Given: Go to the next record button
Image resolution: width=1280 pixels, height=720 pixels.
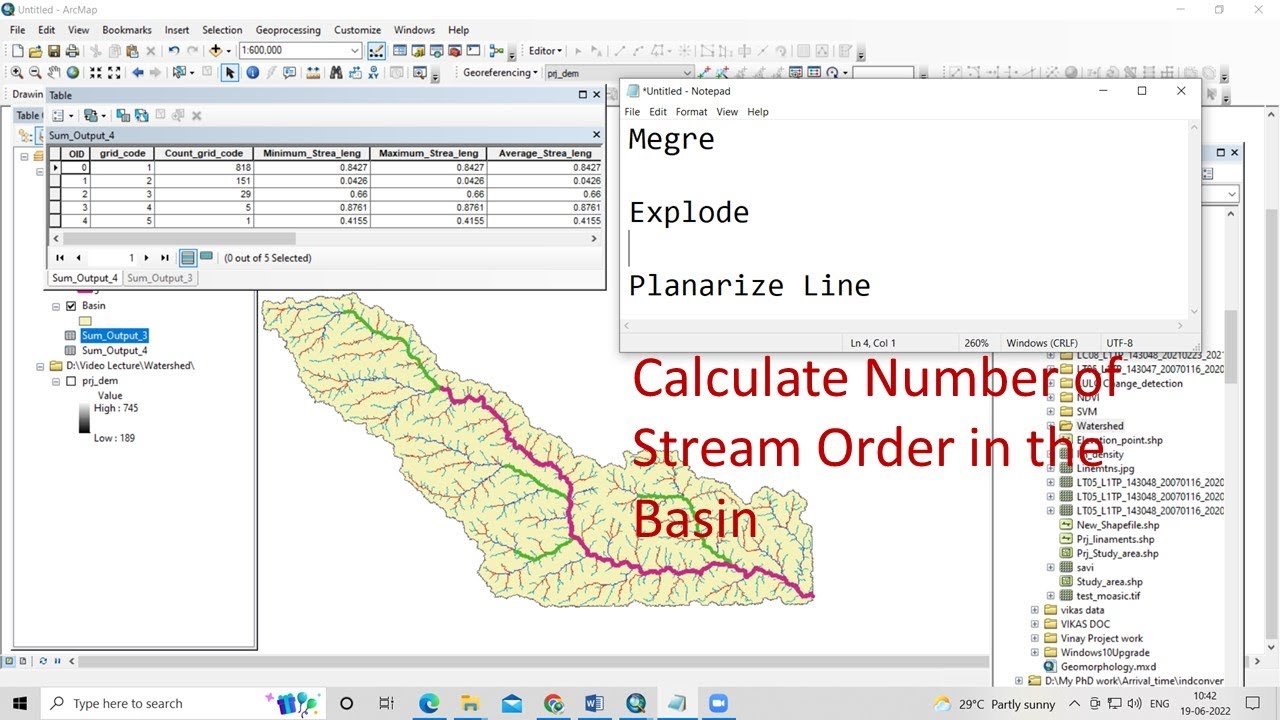Looking at the screenshot, I should point(146,258).
